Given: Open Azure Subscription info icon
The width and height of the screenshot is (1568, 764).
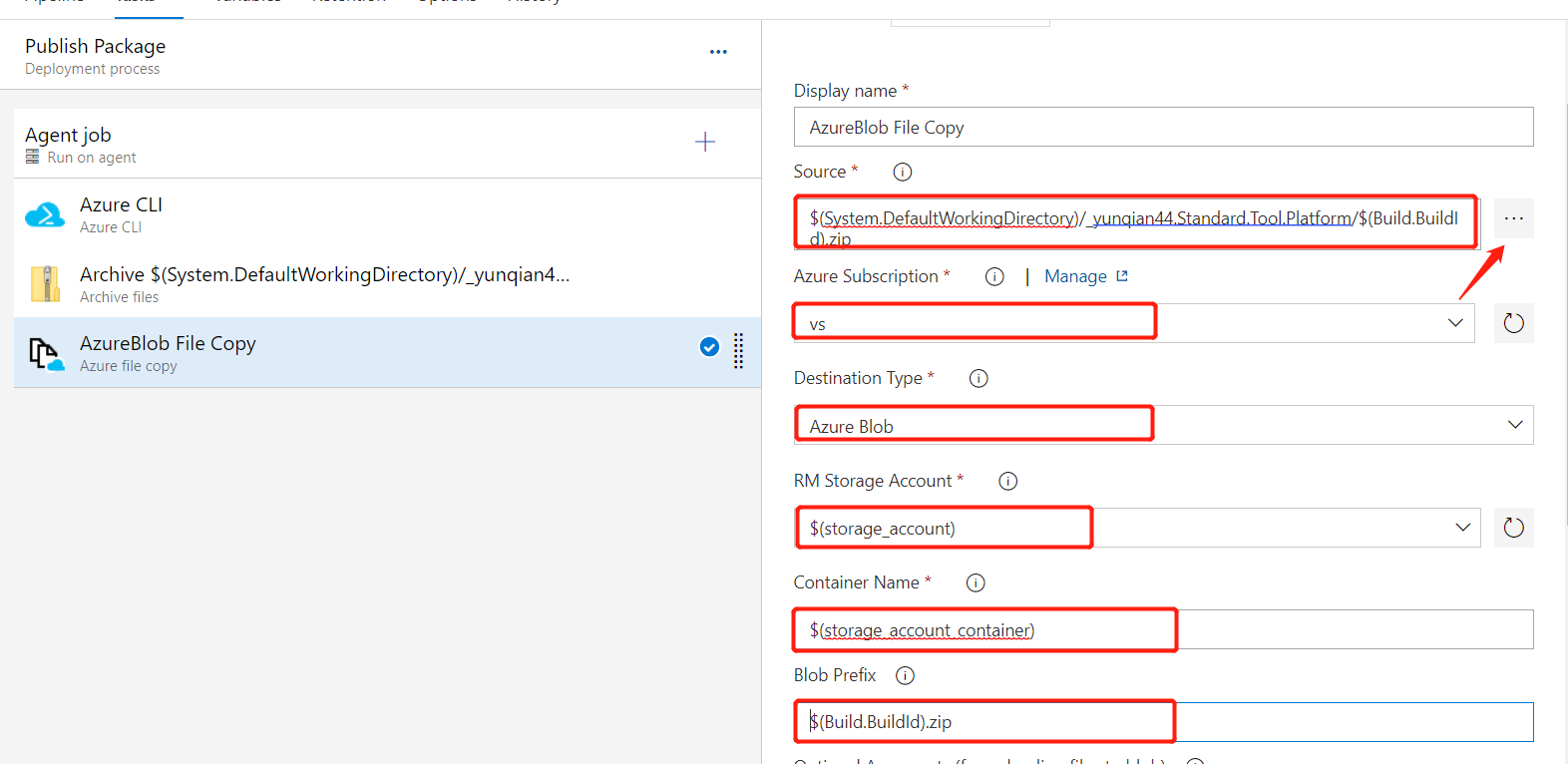Looking at the screenshot, I should (x=994, y=276).
